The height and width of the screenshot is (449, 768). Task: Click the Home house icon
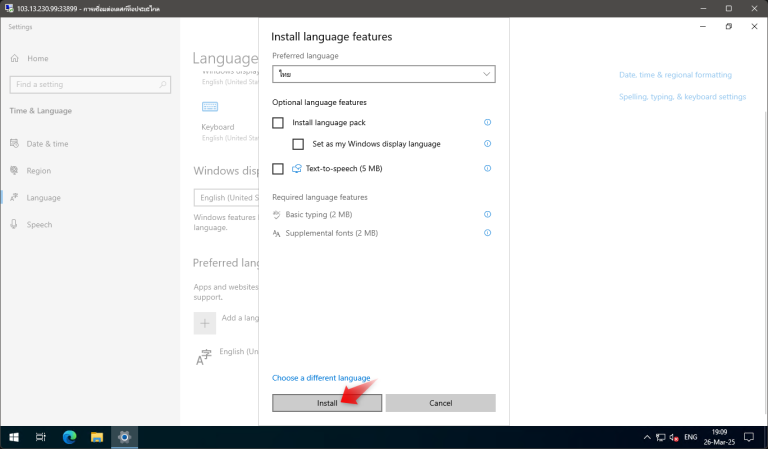pos(15,58)
